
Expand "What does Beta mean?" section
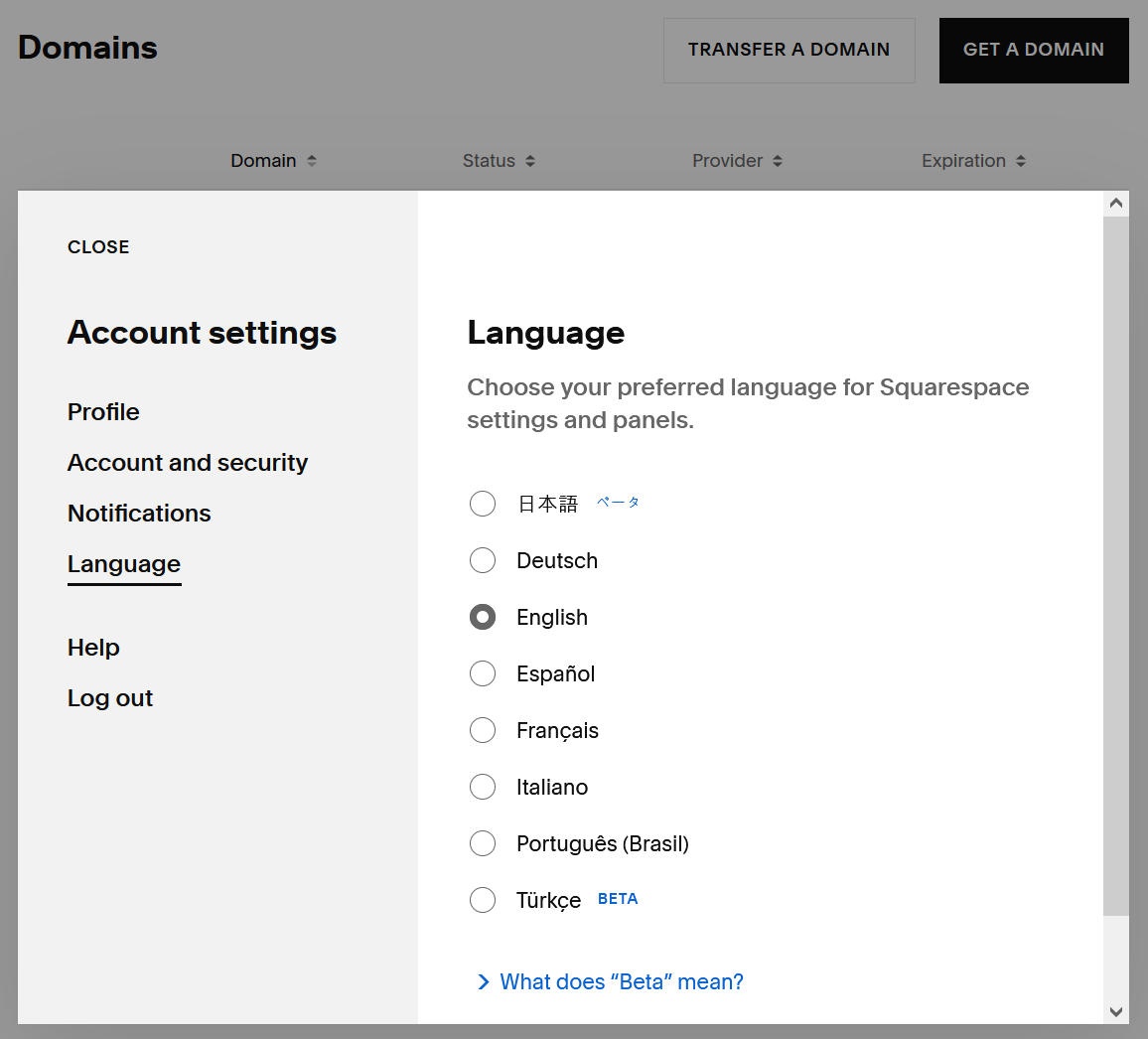(611, 982)
